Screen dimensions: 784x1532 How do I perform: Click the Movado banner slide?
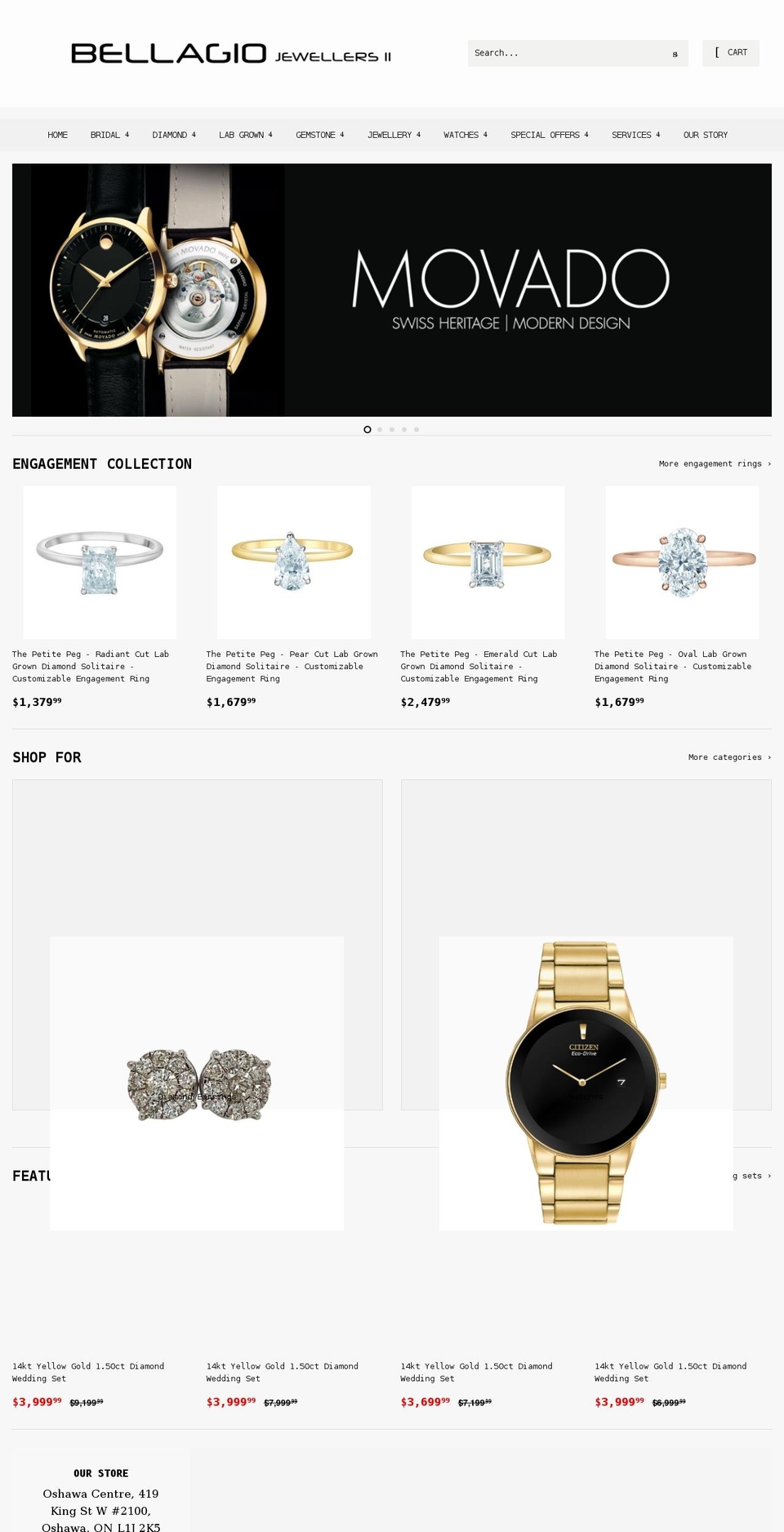[392, 290]
